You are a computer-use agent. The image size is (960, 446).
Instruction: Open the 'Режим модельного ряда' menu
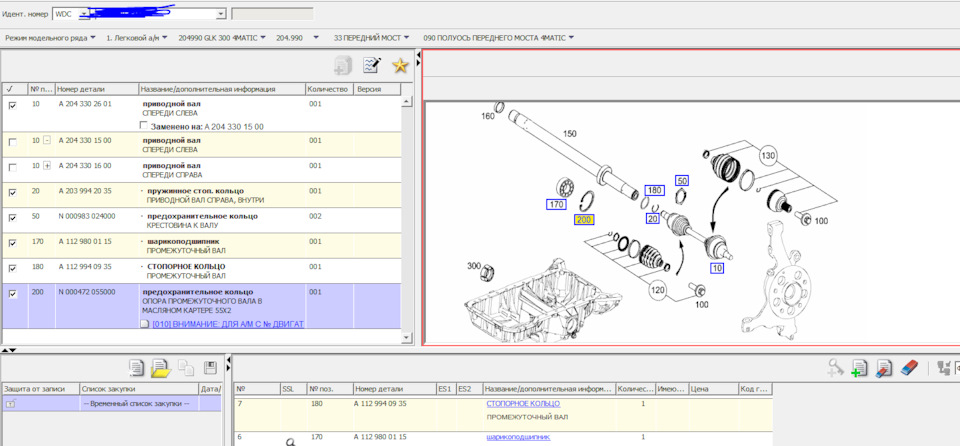[x=50, y=37]
